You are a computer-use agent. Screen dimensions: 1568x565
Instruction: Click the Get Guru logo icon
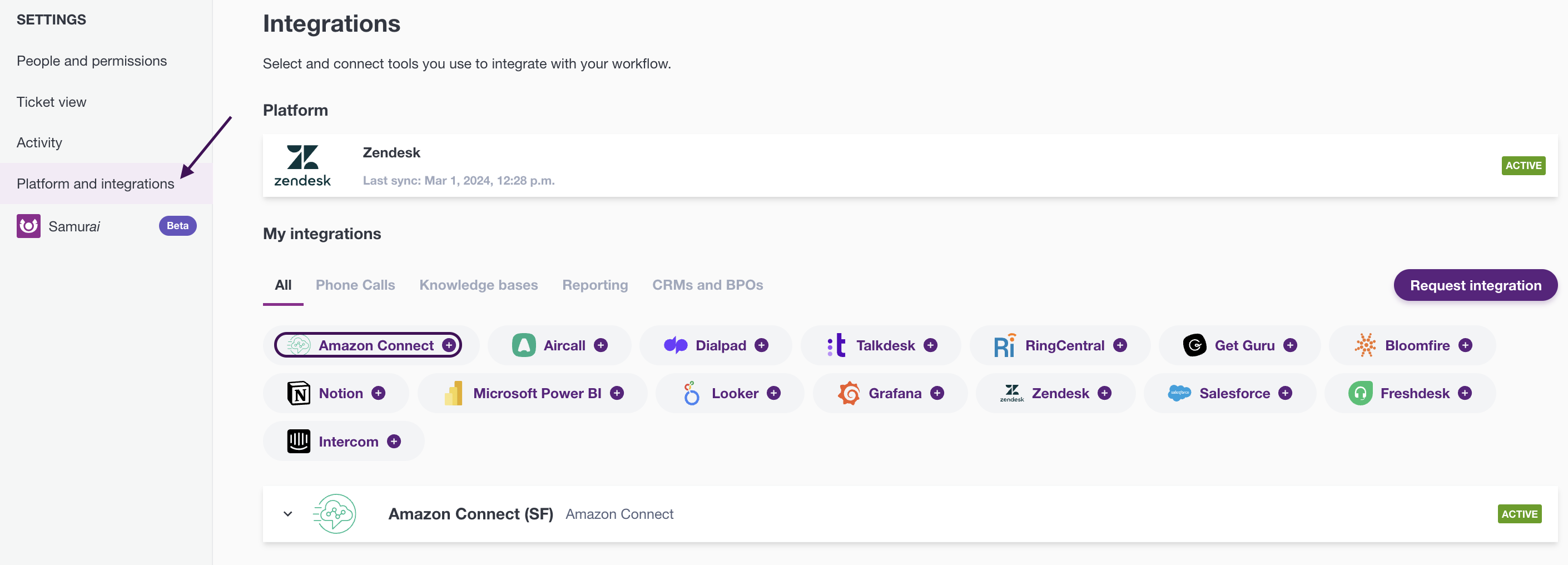pos(1194,345)
